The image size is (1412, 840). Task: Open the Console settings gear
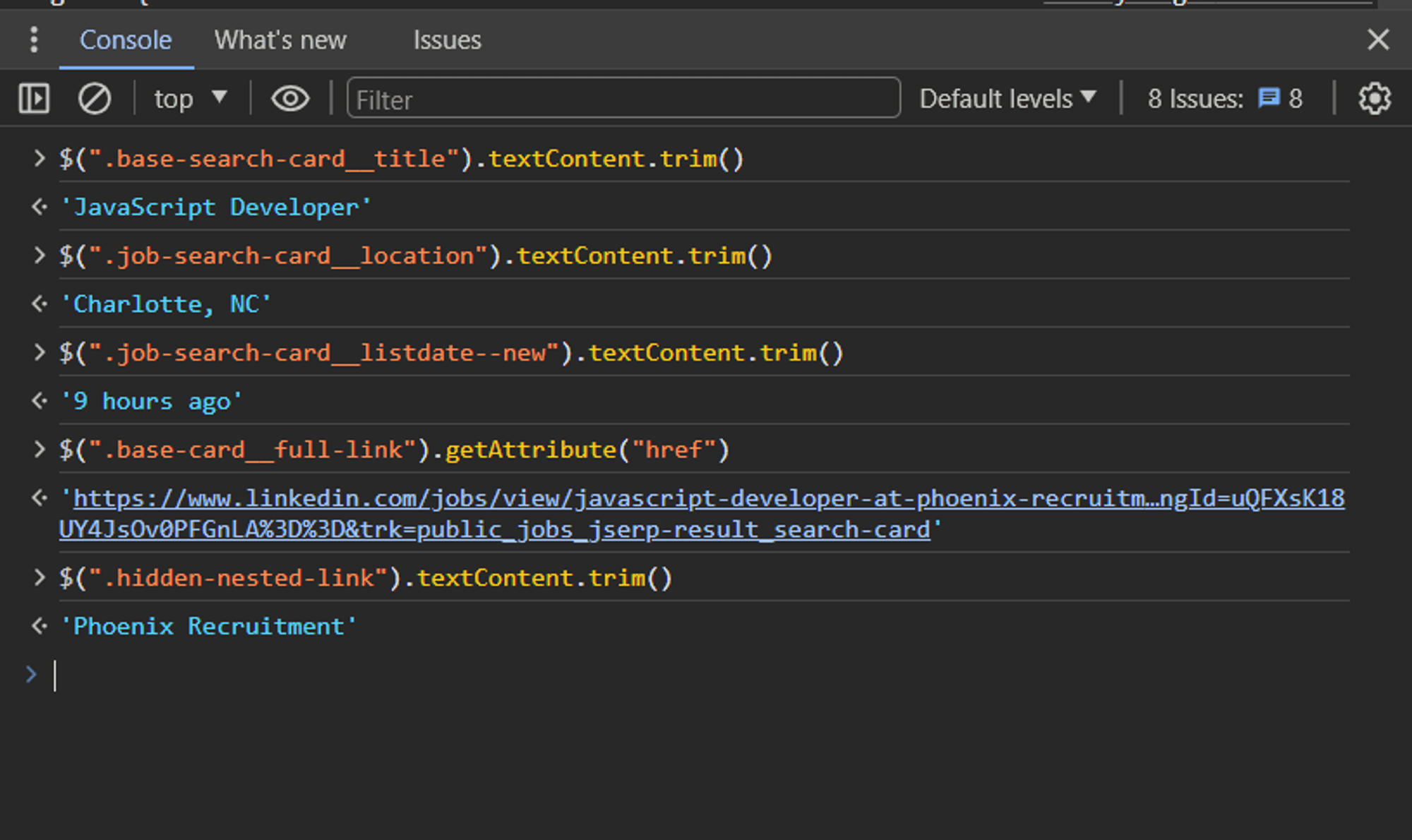tap(1375, 98)
